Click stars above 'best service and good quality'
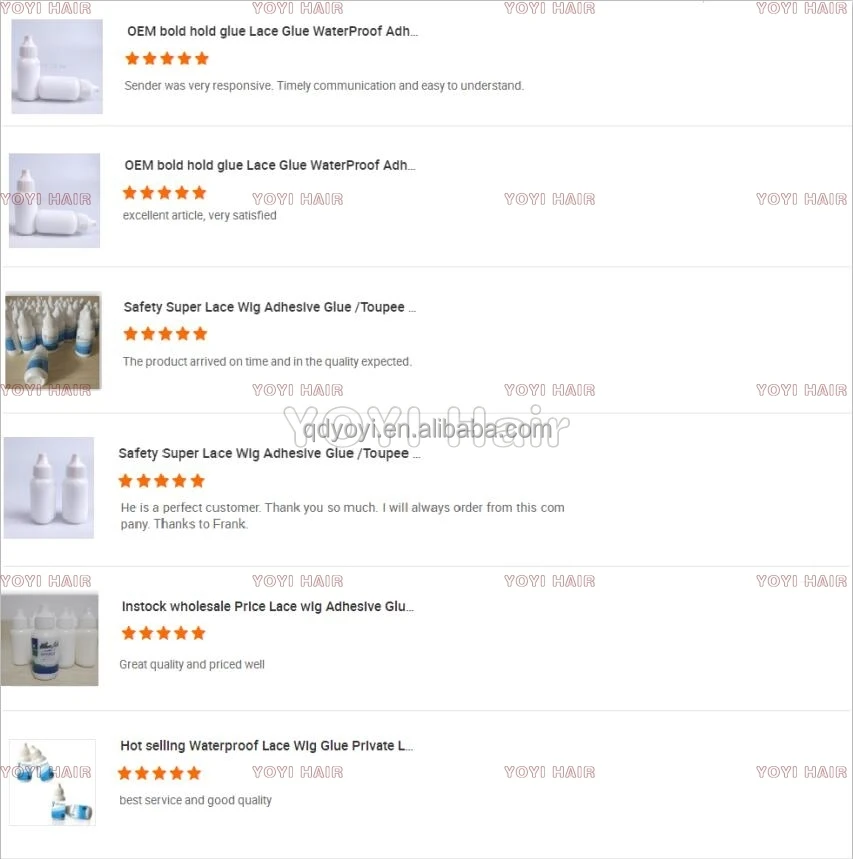 (x=159, y=773)
